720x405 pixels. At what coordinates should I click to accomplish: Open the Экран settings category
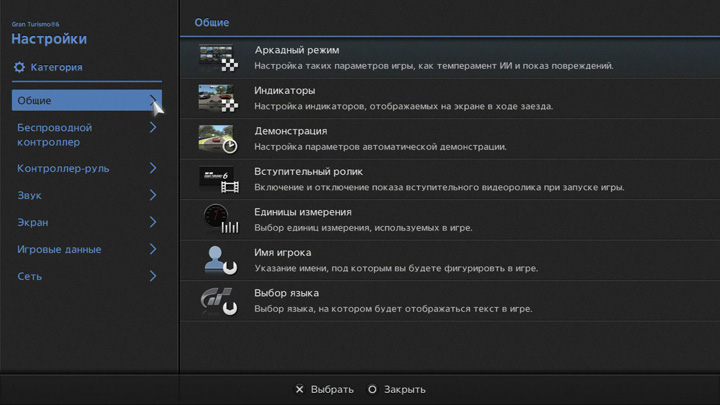click(33, 222)
